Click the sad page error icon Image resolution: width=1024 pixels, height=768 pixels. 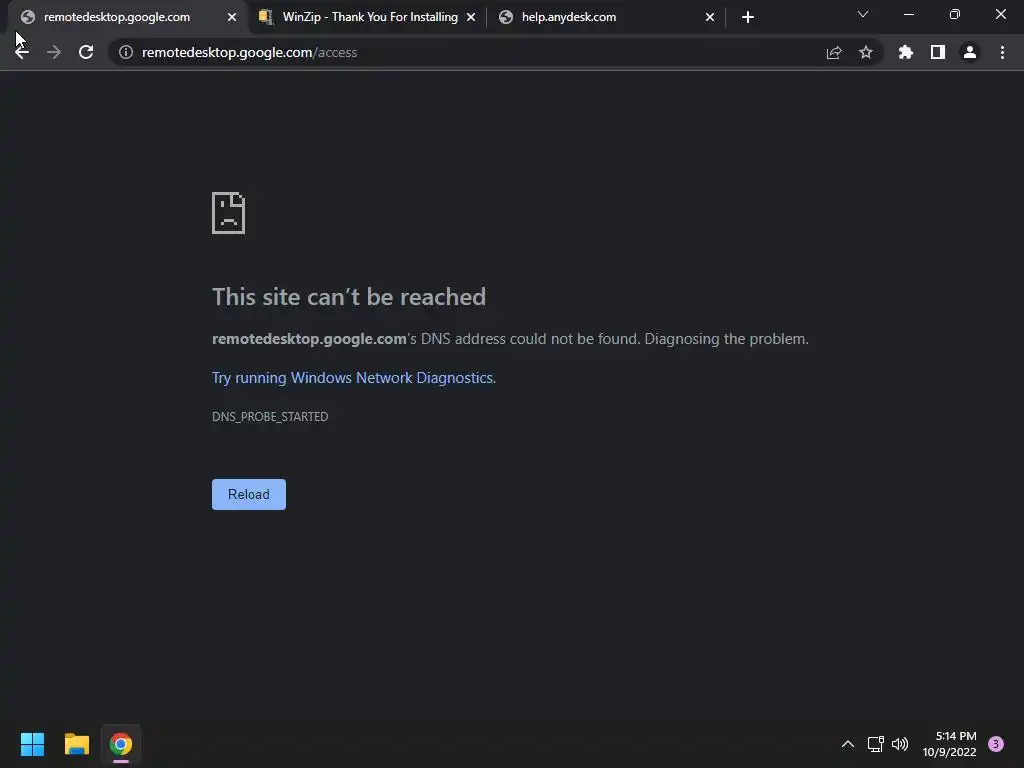tap(229, 213)
